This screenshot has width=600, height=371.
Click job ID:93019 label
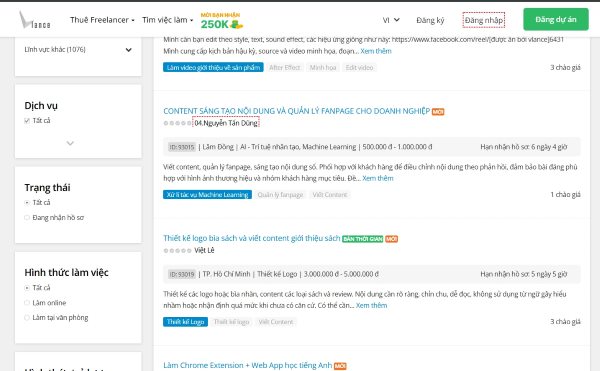coord(182,274)
